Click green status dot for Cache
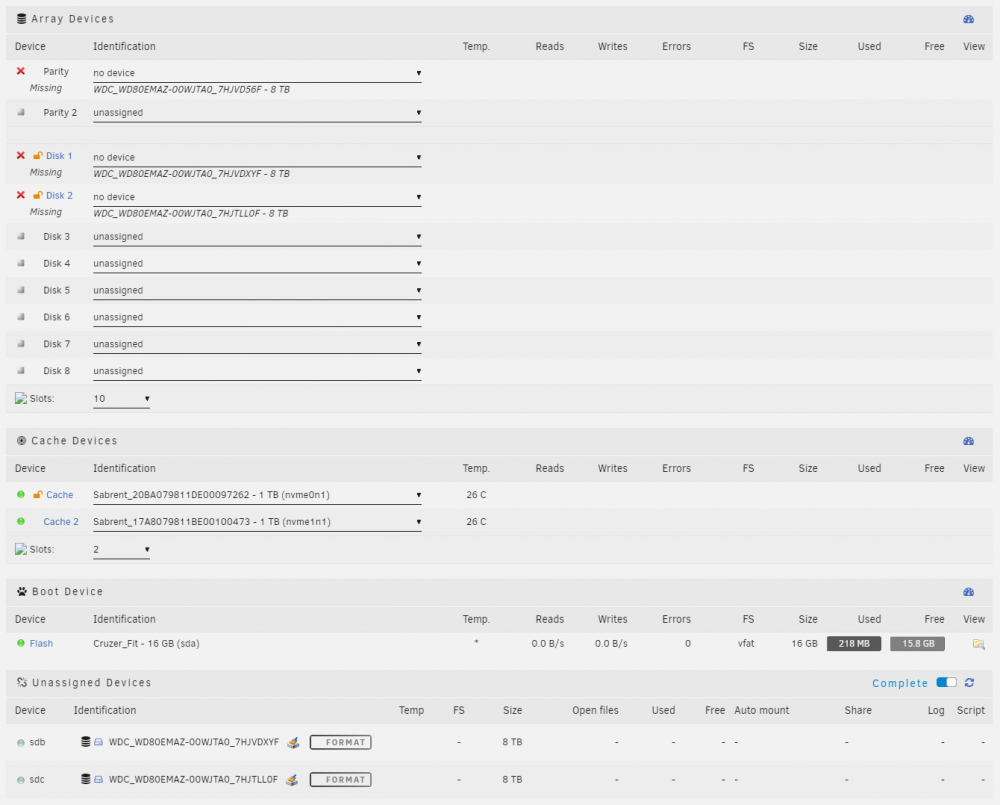This screenshot has width=1000, height=805. (20, 494)
